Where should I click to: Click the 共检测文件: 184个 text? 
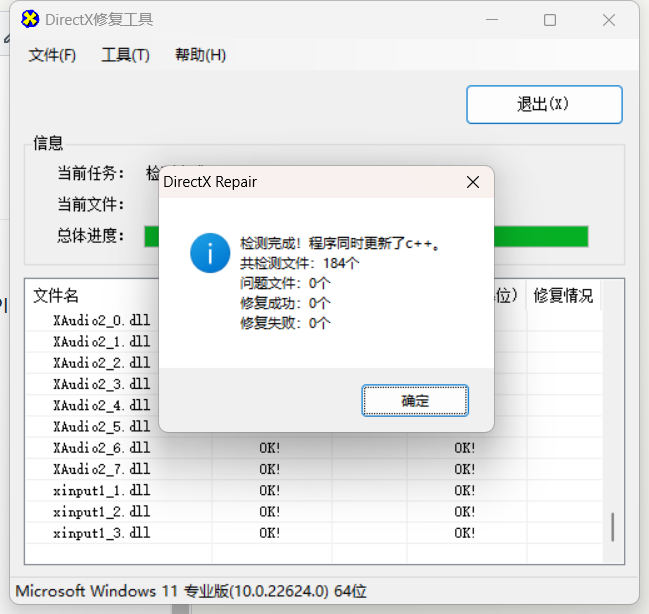[x=299, y=263]
